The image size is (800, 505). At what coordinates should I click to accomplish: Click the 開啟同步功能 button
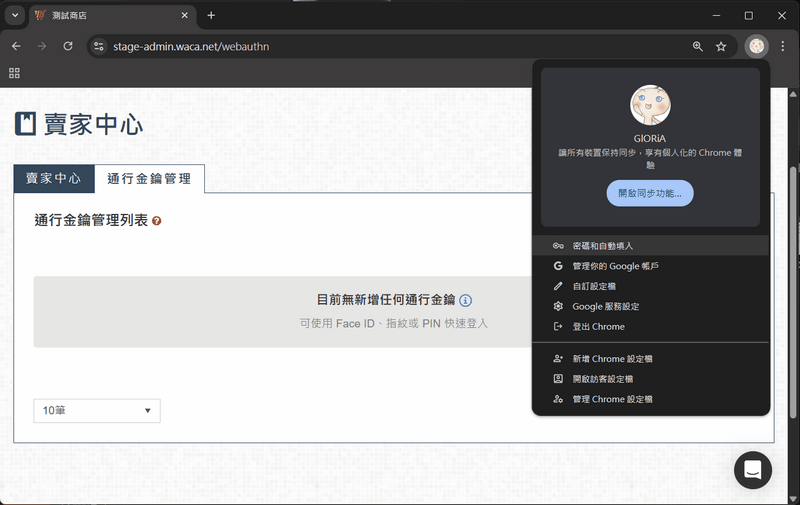(650, 193)
